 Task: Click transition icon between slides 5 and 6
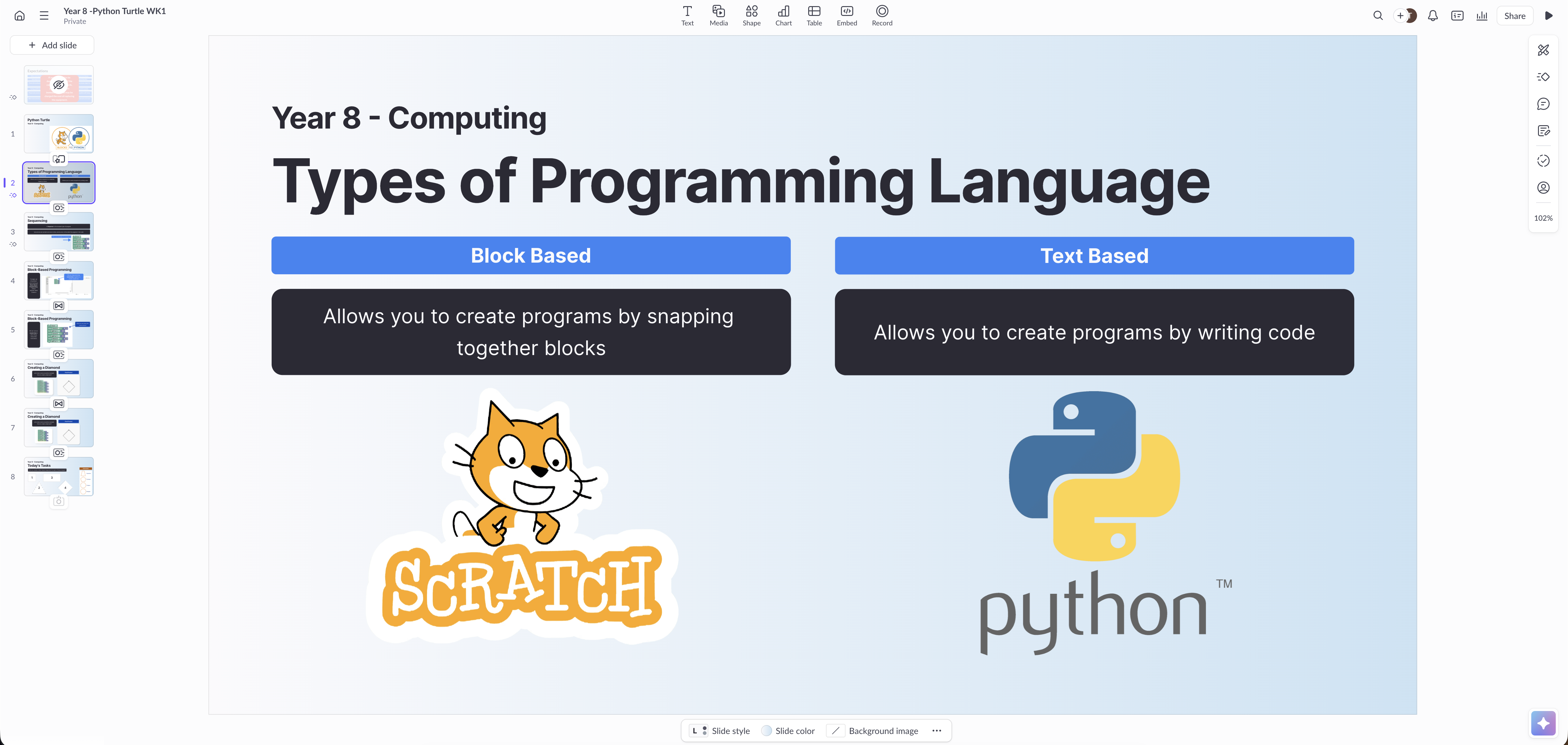point(58,354)
